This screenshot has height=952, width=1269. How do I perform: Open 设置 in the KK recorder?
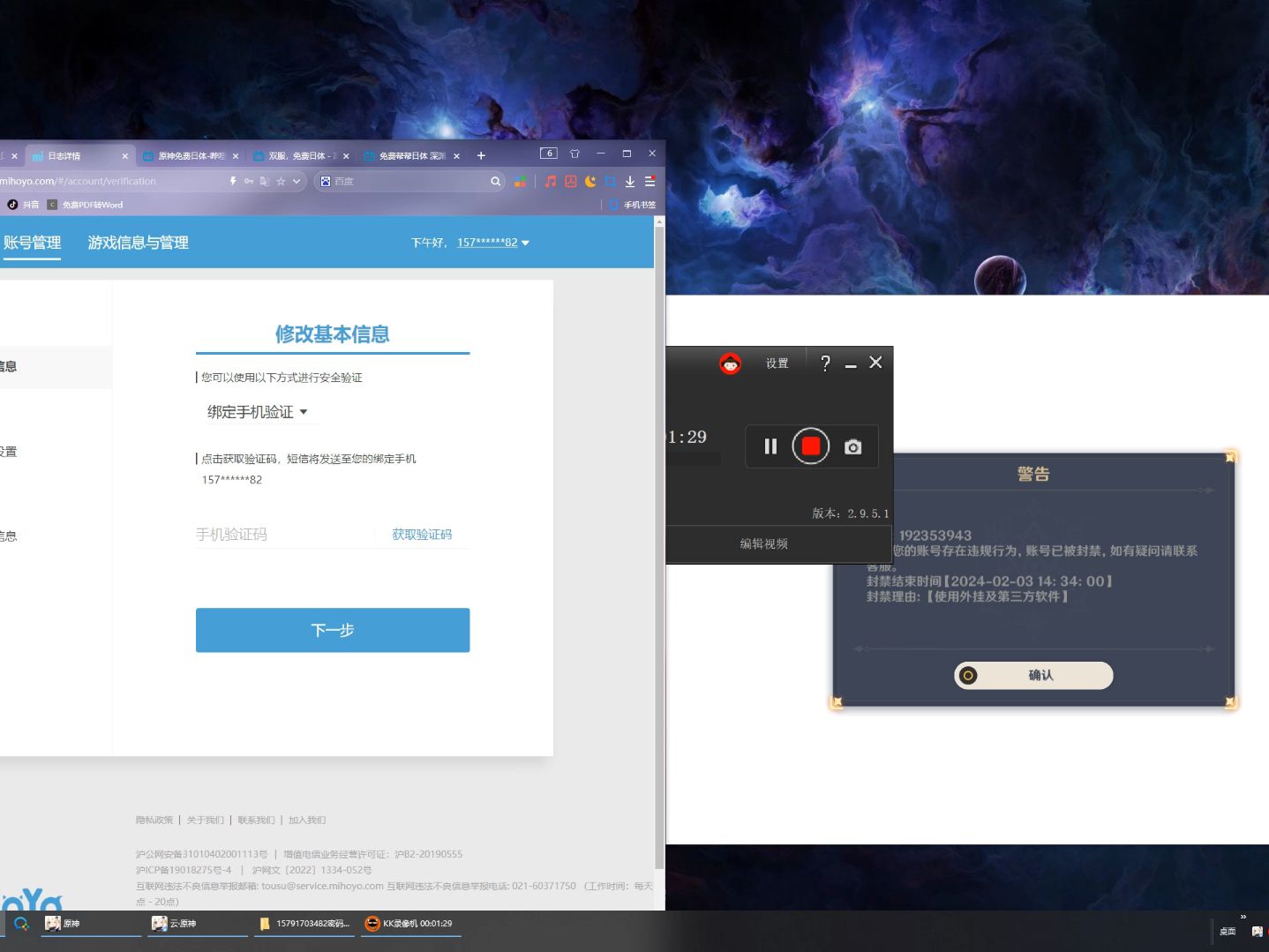[777, 364]
